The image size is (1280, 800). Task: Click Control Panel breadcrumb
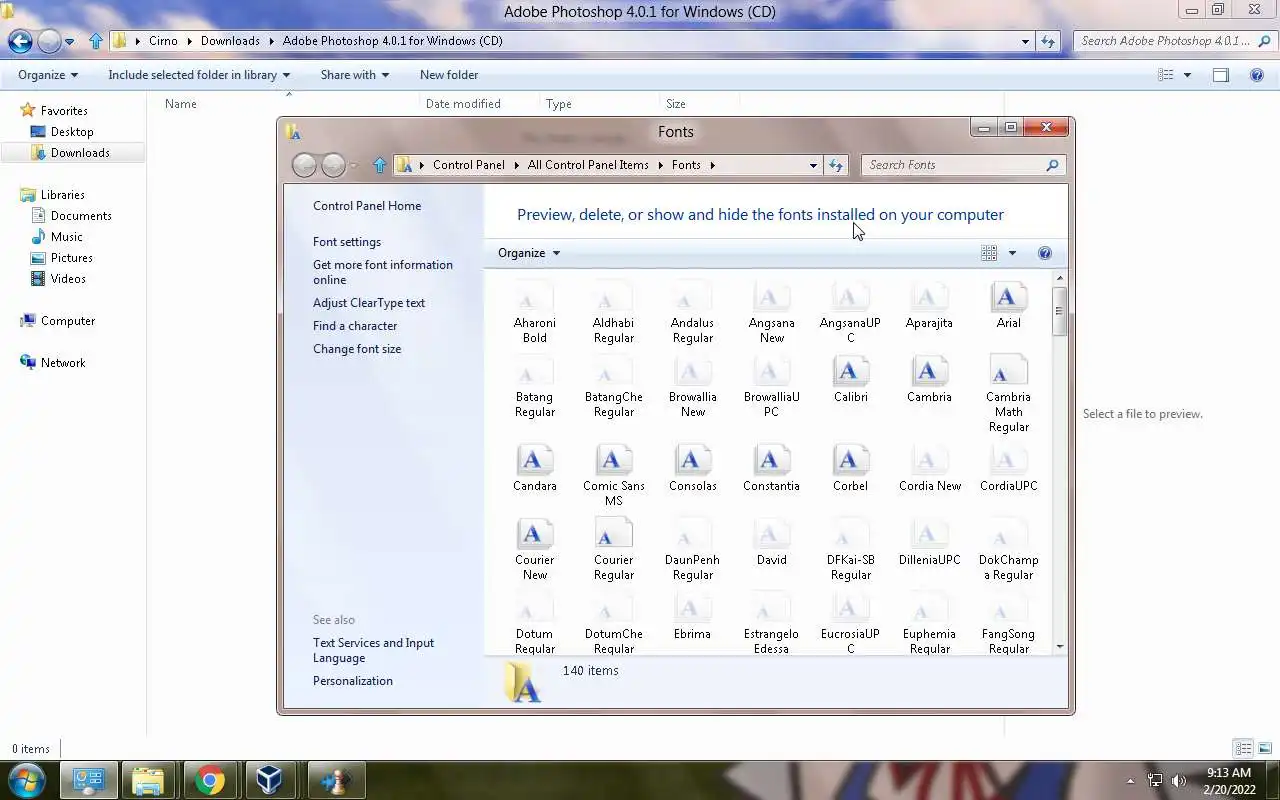pyautogui.click(x=468, y=165)
